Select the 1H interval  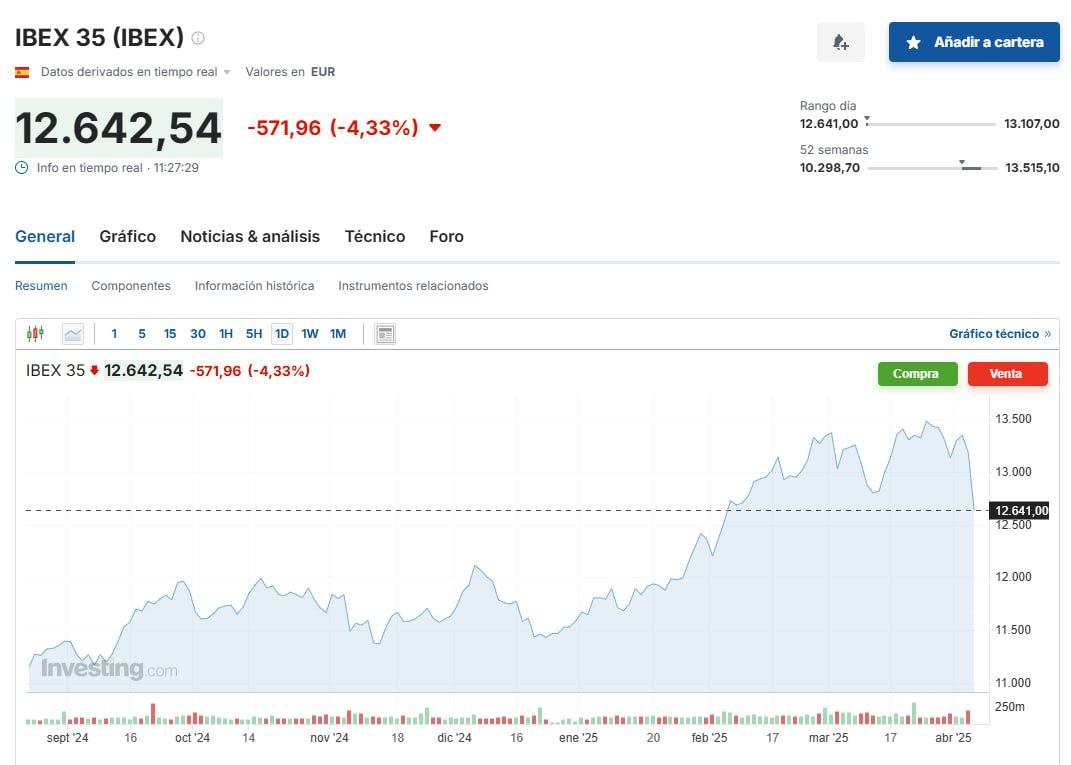click(226, 334)
